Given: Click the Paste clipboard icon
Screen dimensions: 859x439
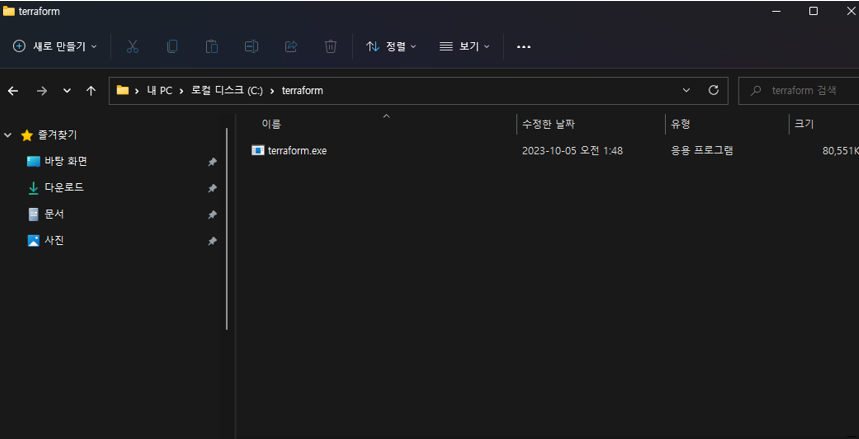Looking at the screenshot, I should [x=212, y=47].
